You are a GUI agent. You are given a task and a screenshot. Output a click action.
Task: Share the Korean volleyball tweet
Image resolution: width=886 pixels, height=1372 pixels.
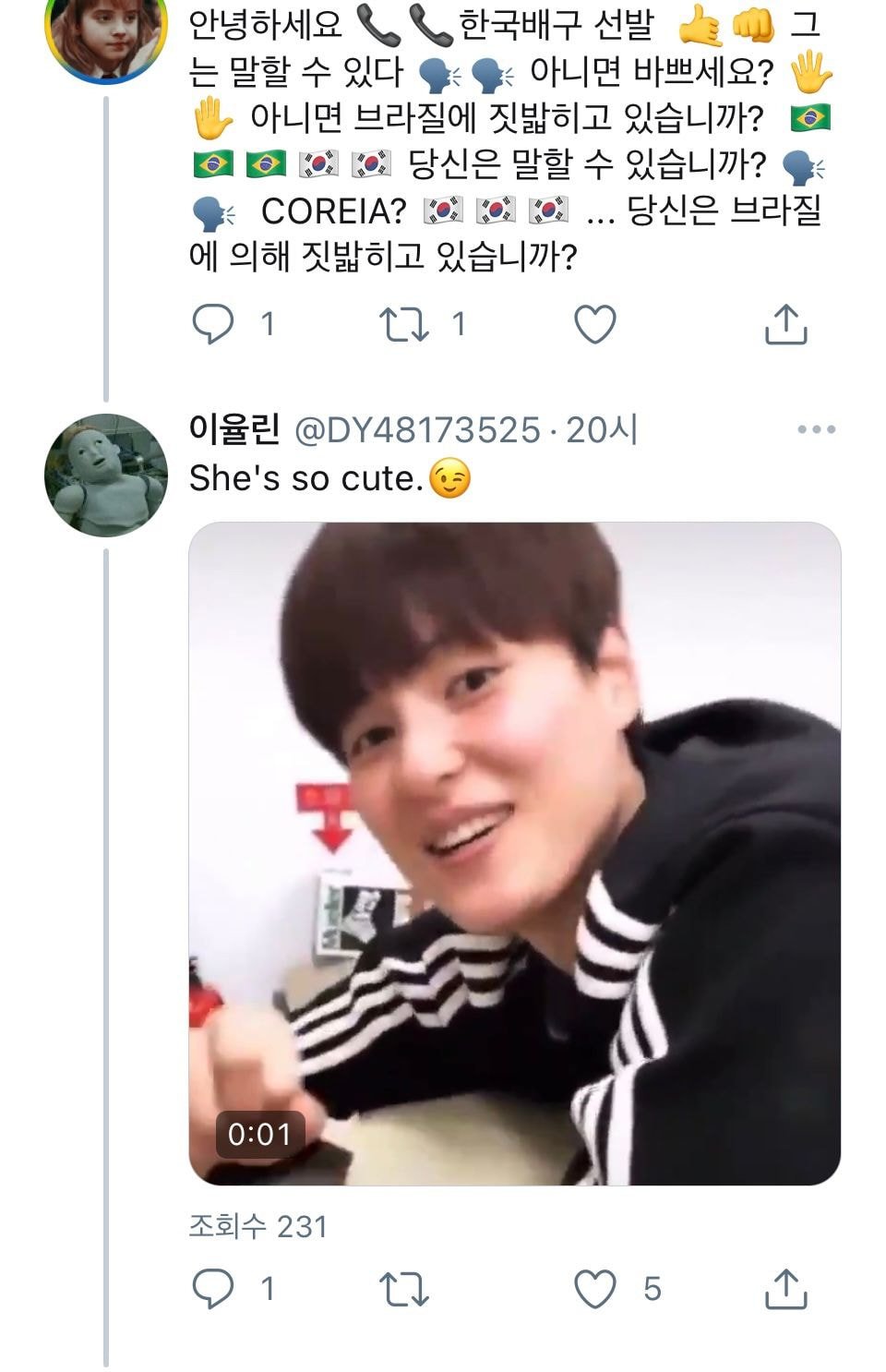[786, 324]
